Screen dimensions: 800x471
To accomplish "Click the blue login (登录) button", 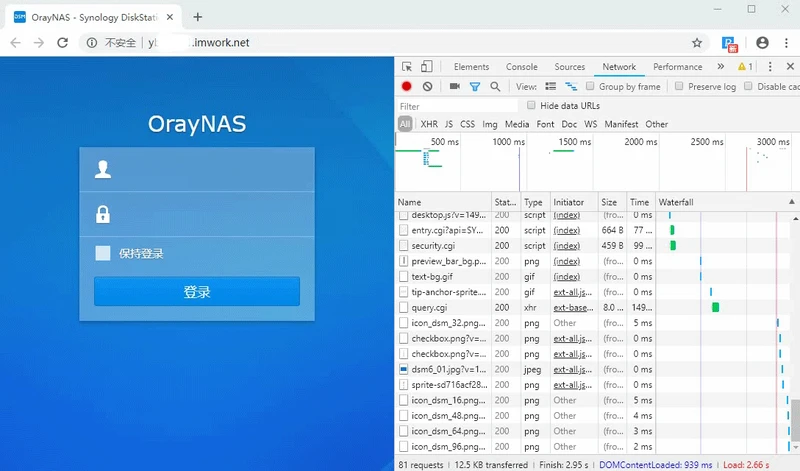I will point(197,291).
